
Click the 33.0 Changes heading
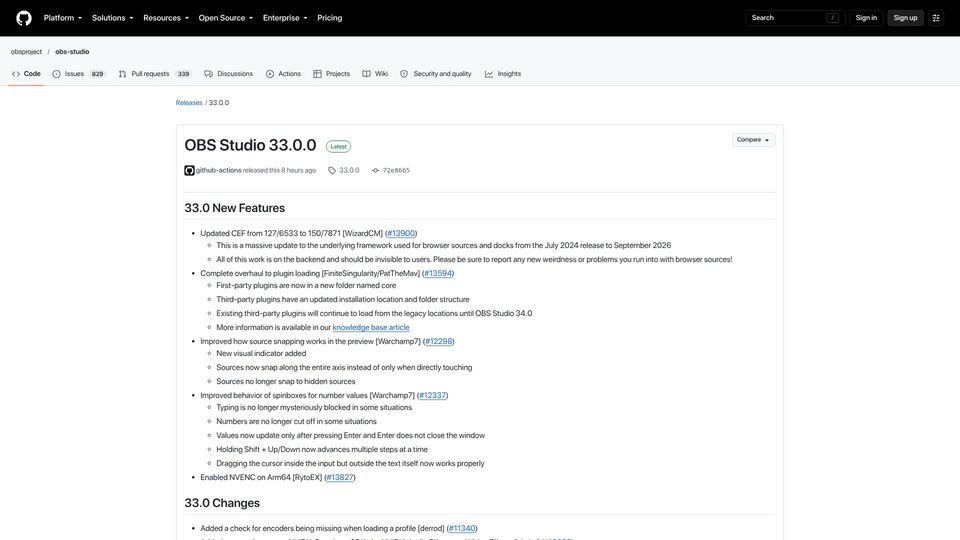tap(222, 503)
